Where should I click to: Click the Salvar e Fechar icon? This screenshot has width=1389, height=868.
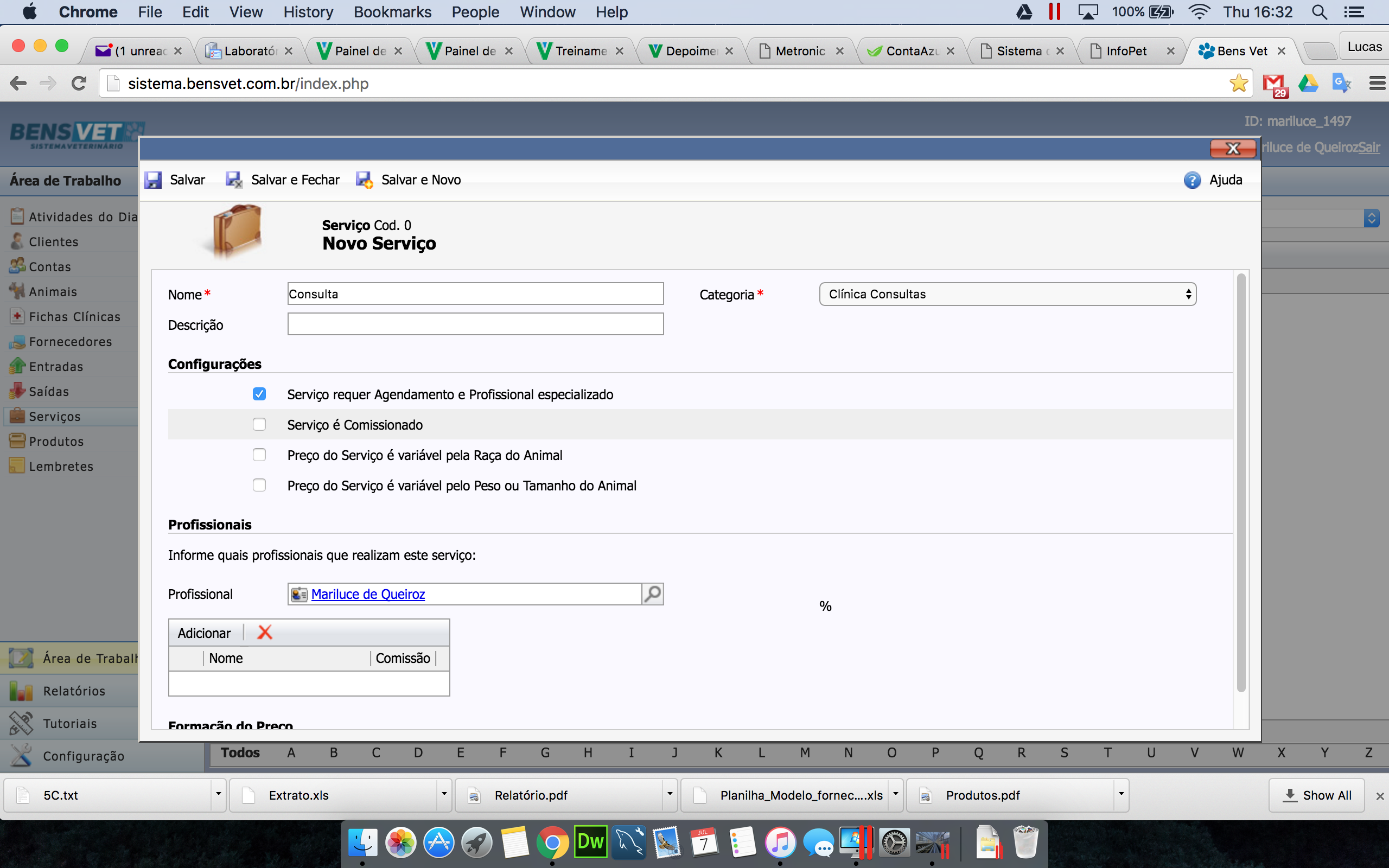tap(234, 180)
